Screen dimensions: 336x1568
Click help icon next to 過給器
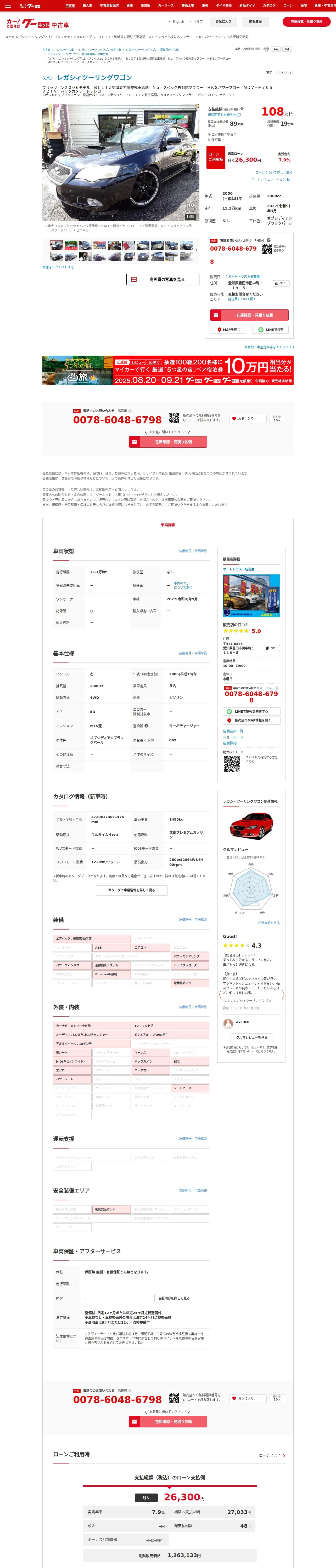point(146,725)
